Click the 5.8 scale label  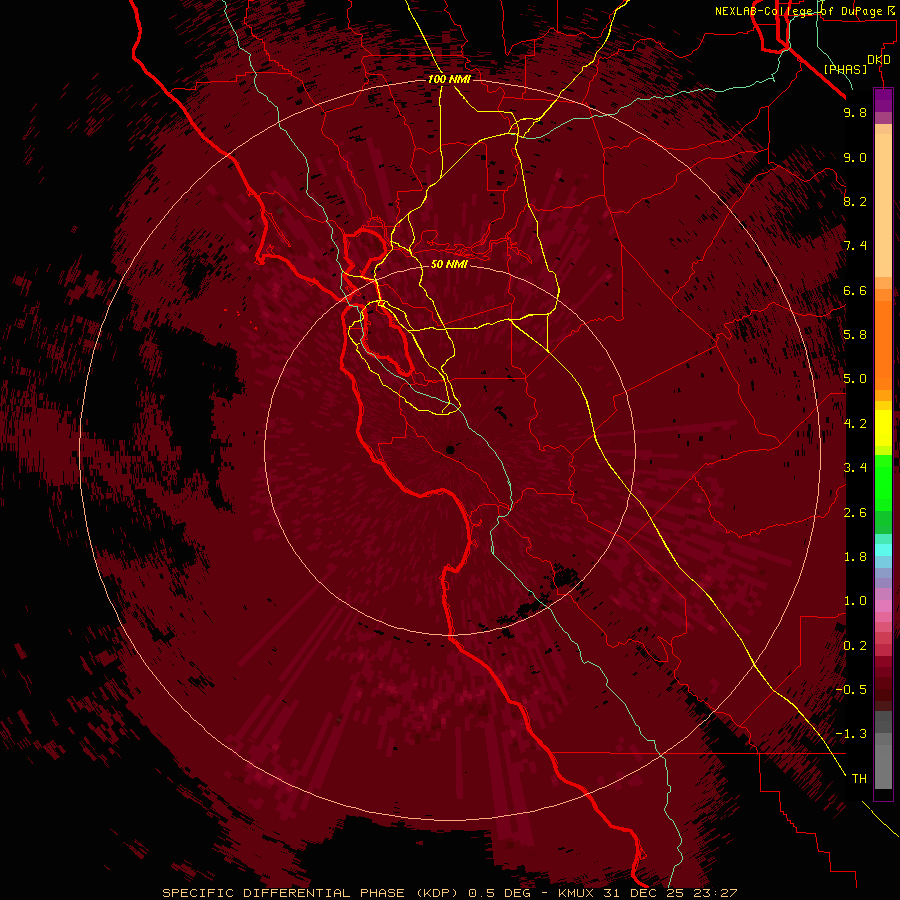(855, 335)
